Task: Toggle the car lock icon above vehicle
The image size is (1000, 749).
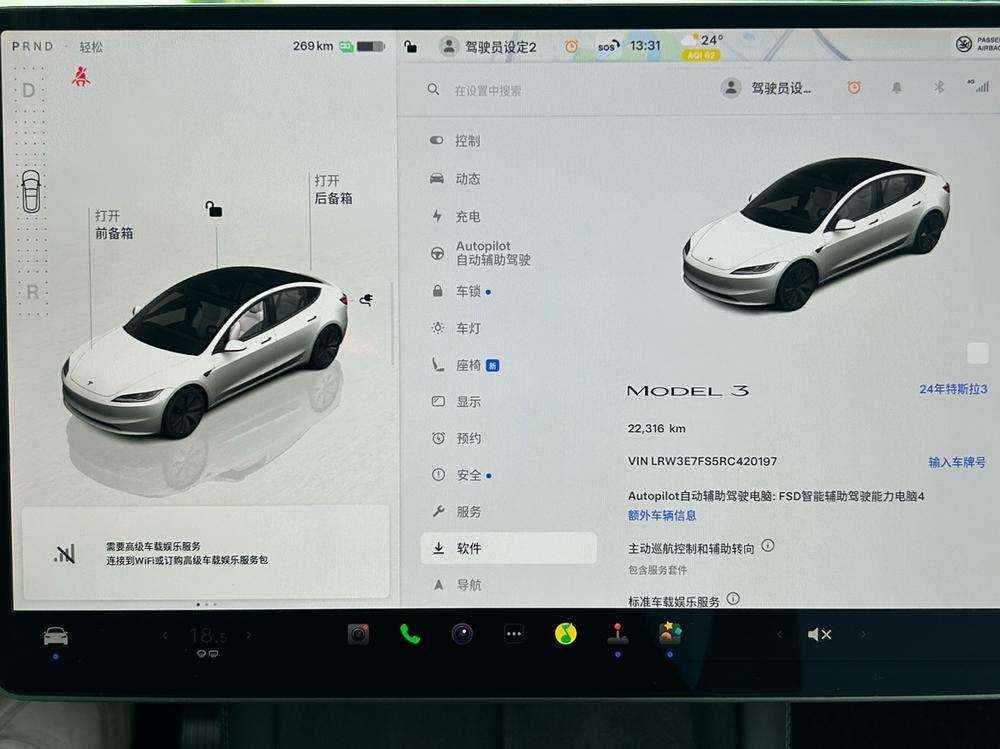Action: (x=214, y=209)
